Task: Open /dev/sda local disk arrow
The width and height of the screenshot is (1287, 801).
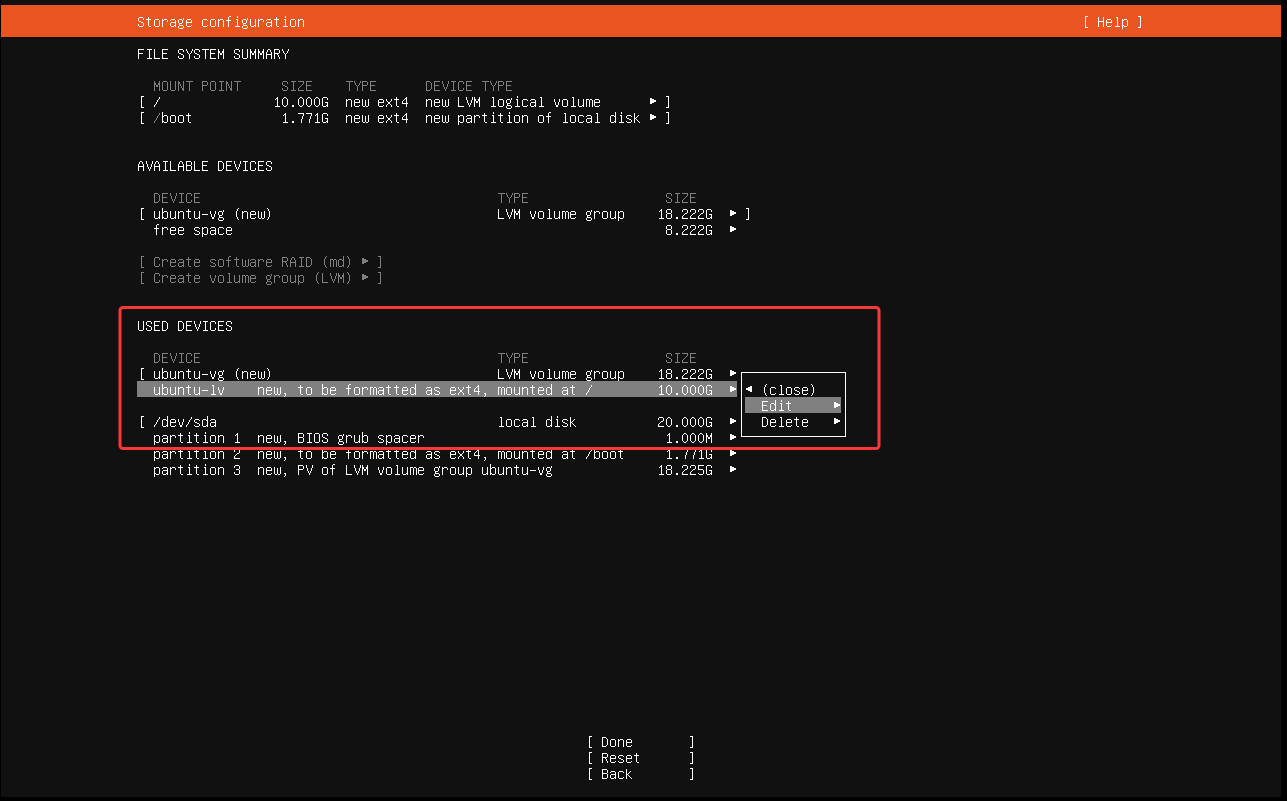Action: pos(733,422)
